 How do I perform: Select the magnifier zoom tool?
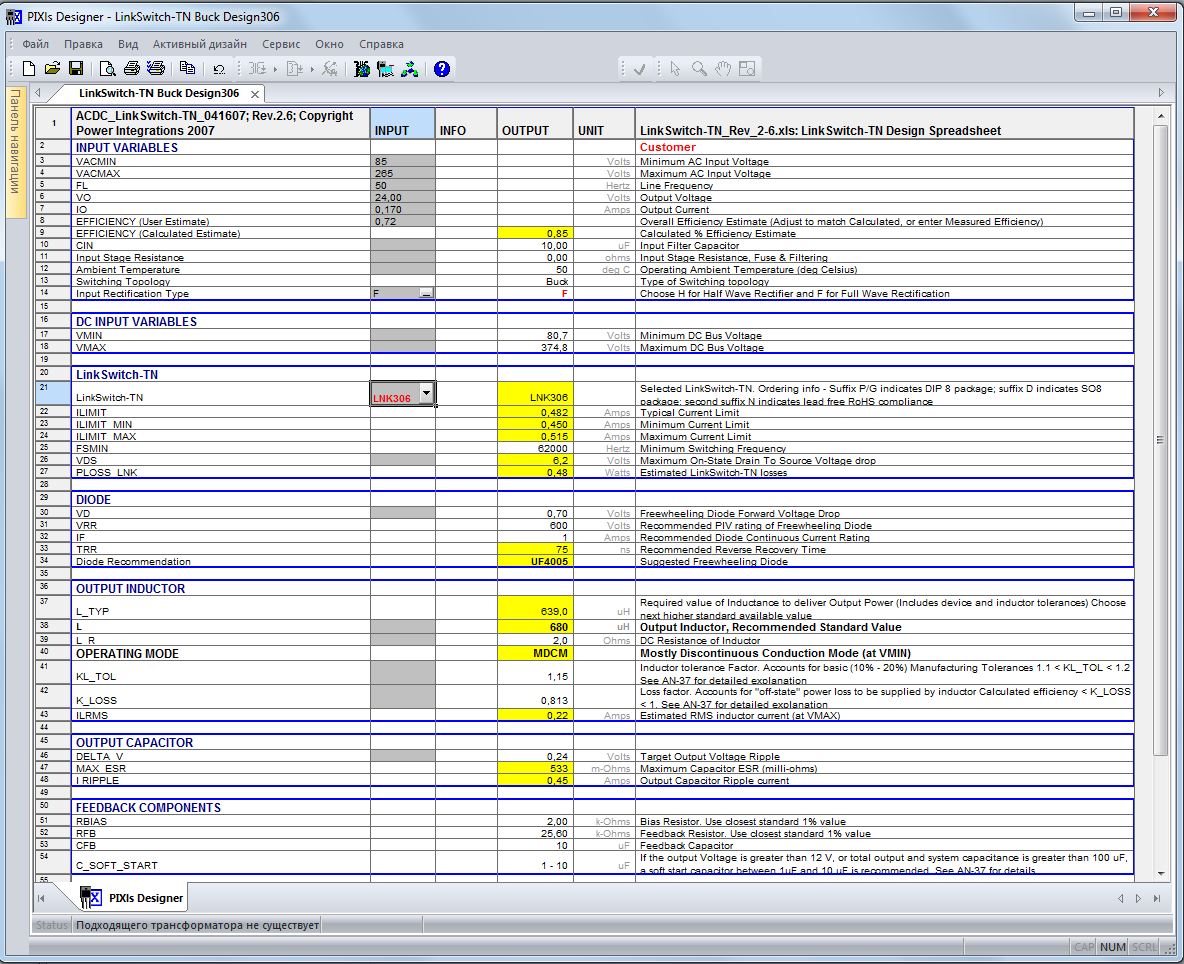pyautogui.click(x=699, y=69)
